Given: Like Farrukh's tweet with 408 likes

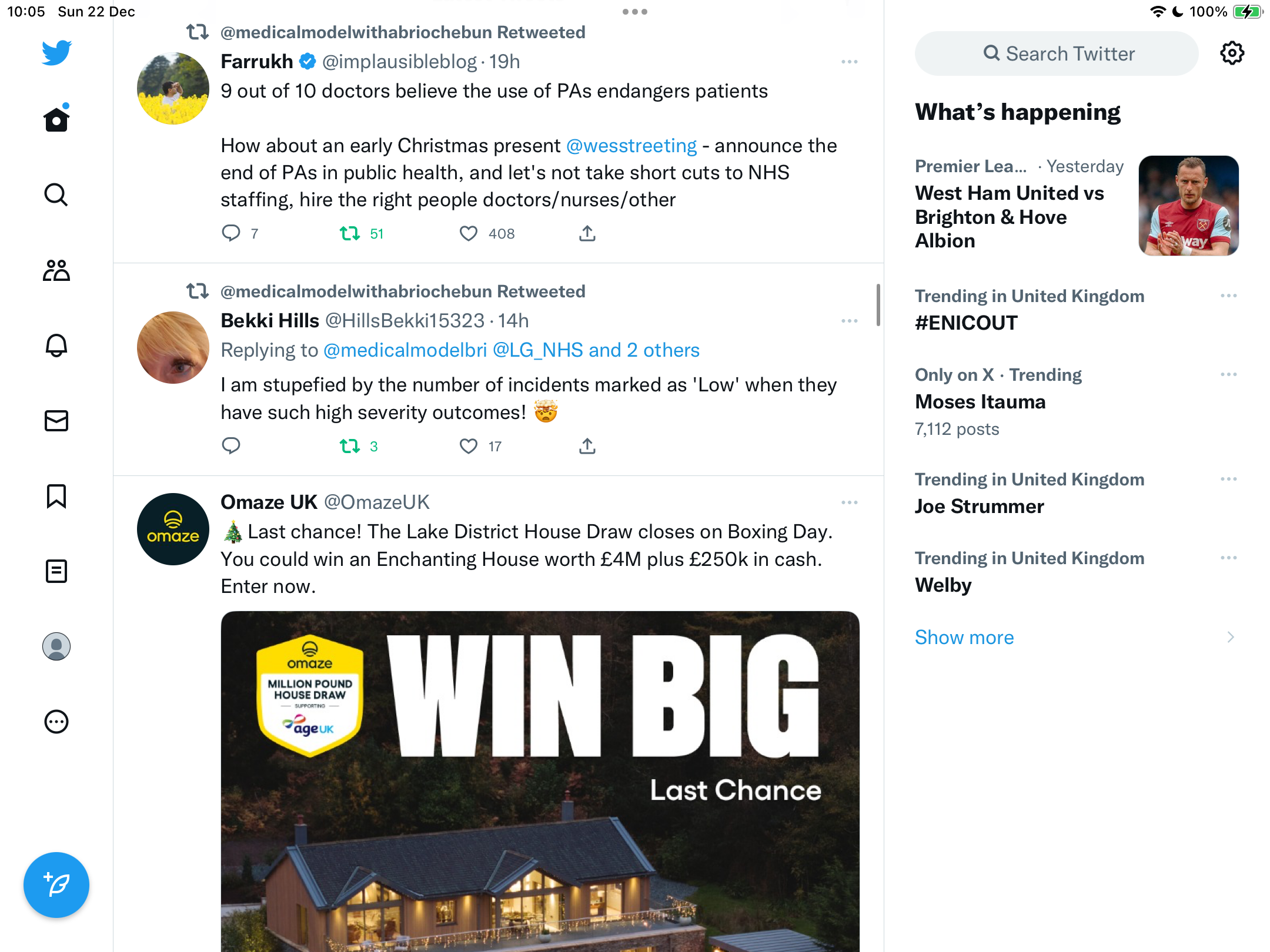Looking at the screenshot, I should pos(469,234).
